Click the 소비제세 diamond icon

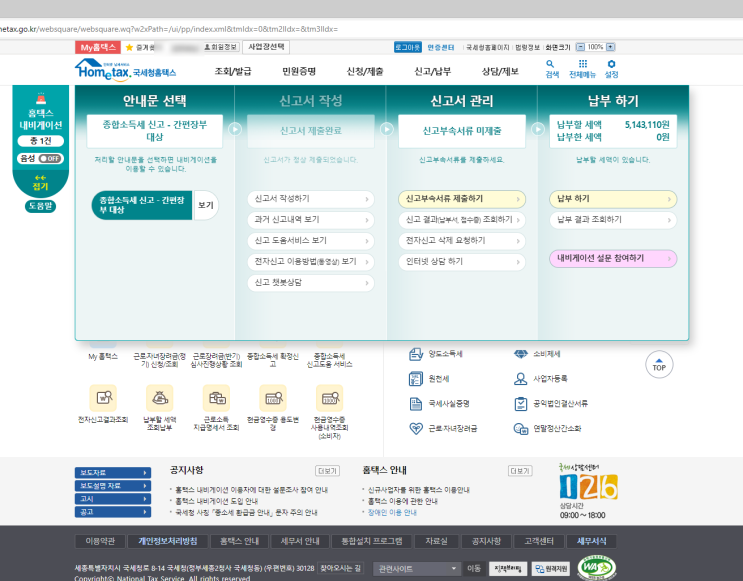pyautogui.click(x=521, y=354)
